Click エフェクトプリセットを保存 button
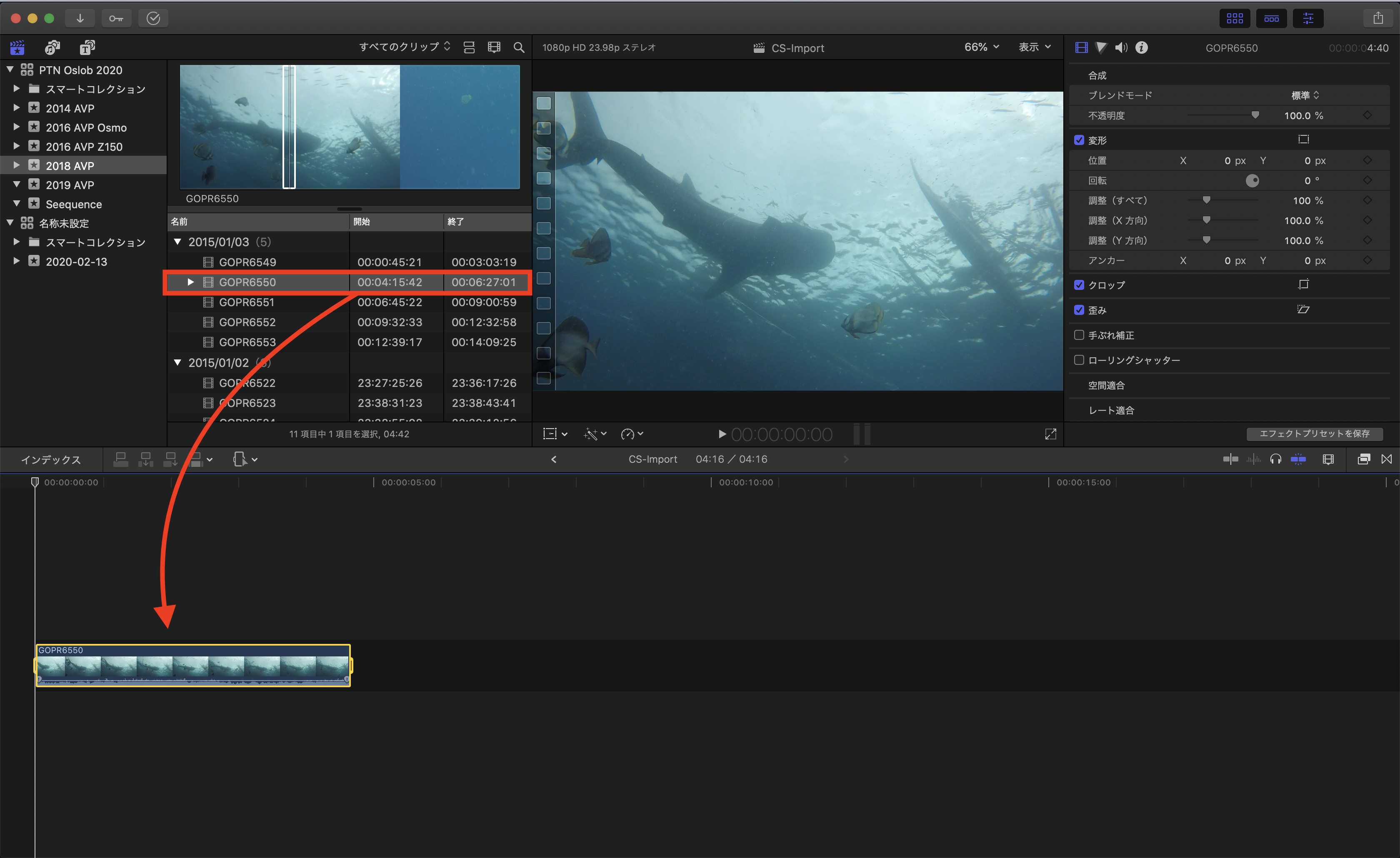The image size is (1400, 858). [x=1314, y=434]
